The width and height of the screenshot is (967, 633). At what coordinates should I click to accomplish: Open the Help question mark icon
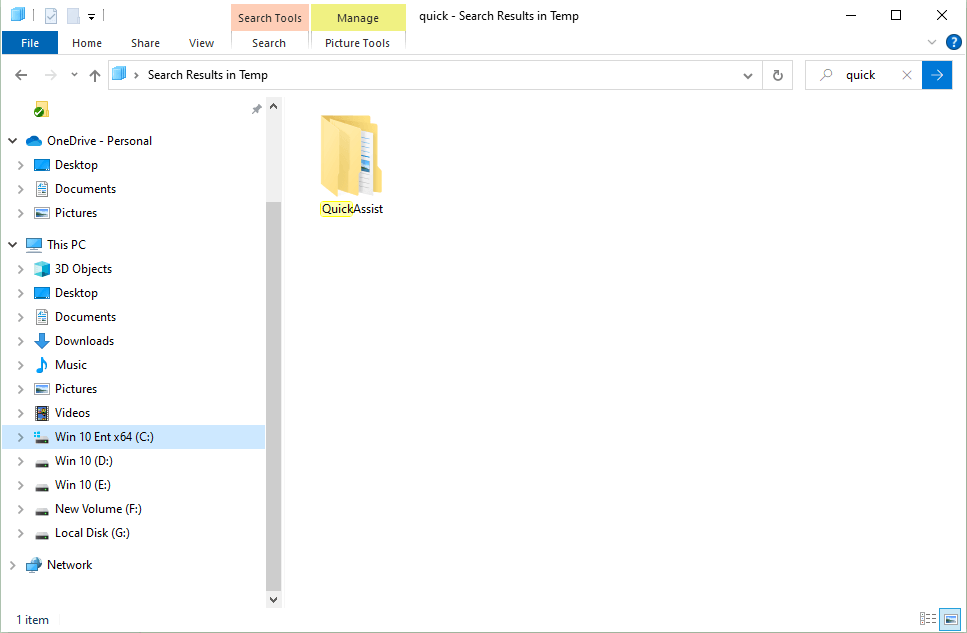click(x=953, y=42)
